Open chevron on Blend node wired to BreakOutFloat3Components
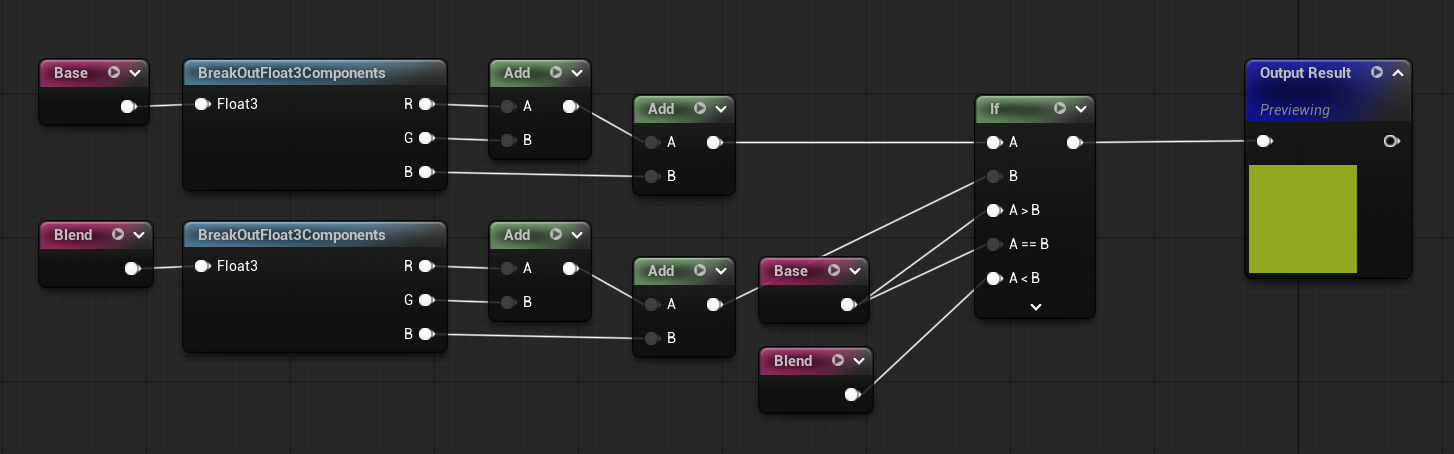The height and width of the screenshot is (454, 1454). (139, 235)
